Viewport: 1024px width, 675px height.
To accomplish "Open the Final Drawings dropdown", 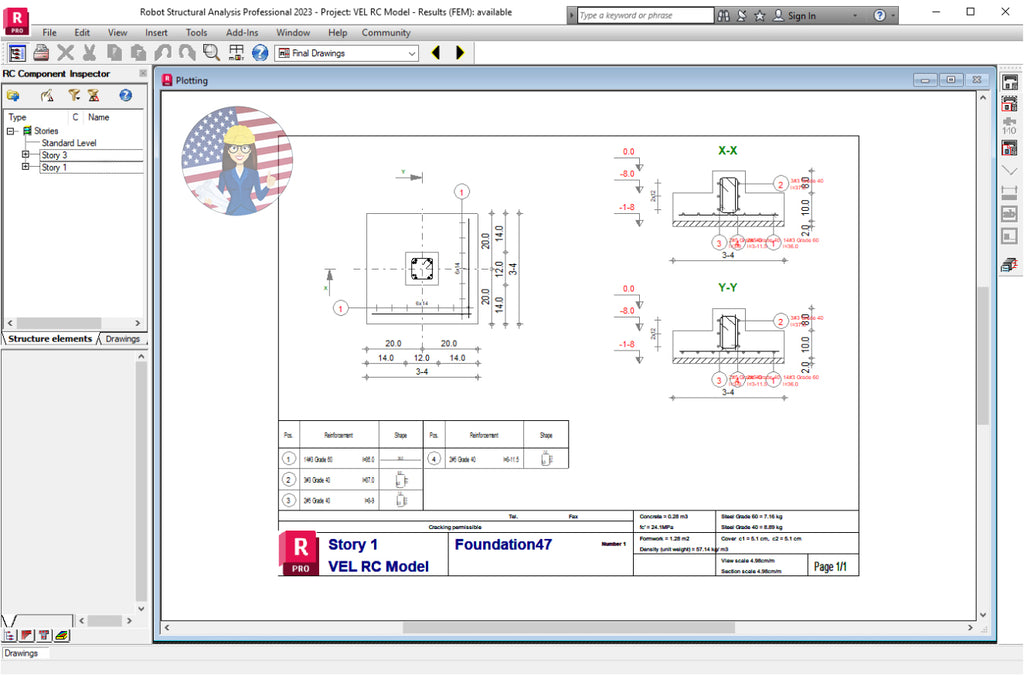I will click(x=414, y=53).
